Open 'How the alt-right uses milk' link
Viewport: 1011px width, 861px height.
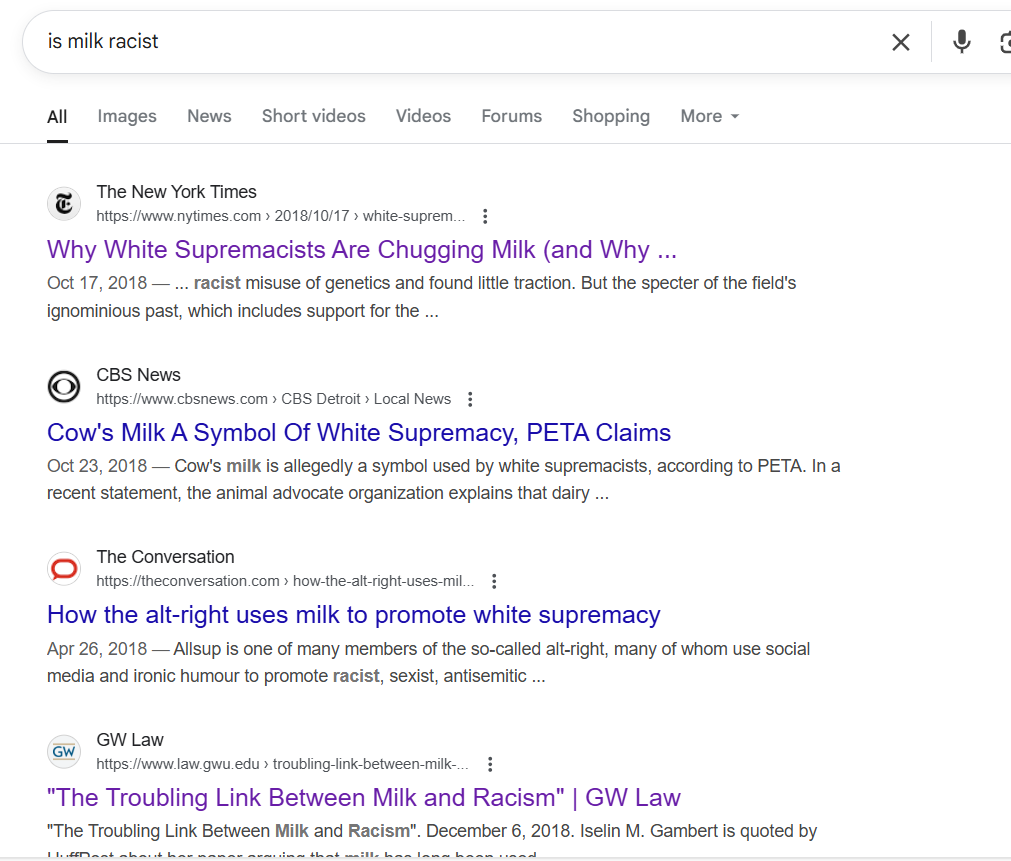(353, 615)
